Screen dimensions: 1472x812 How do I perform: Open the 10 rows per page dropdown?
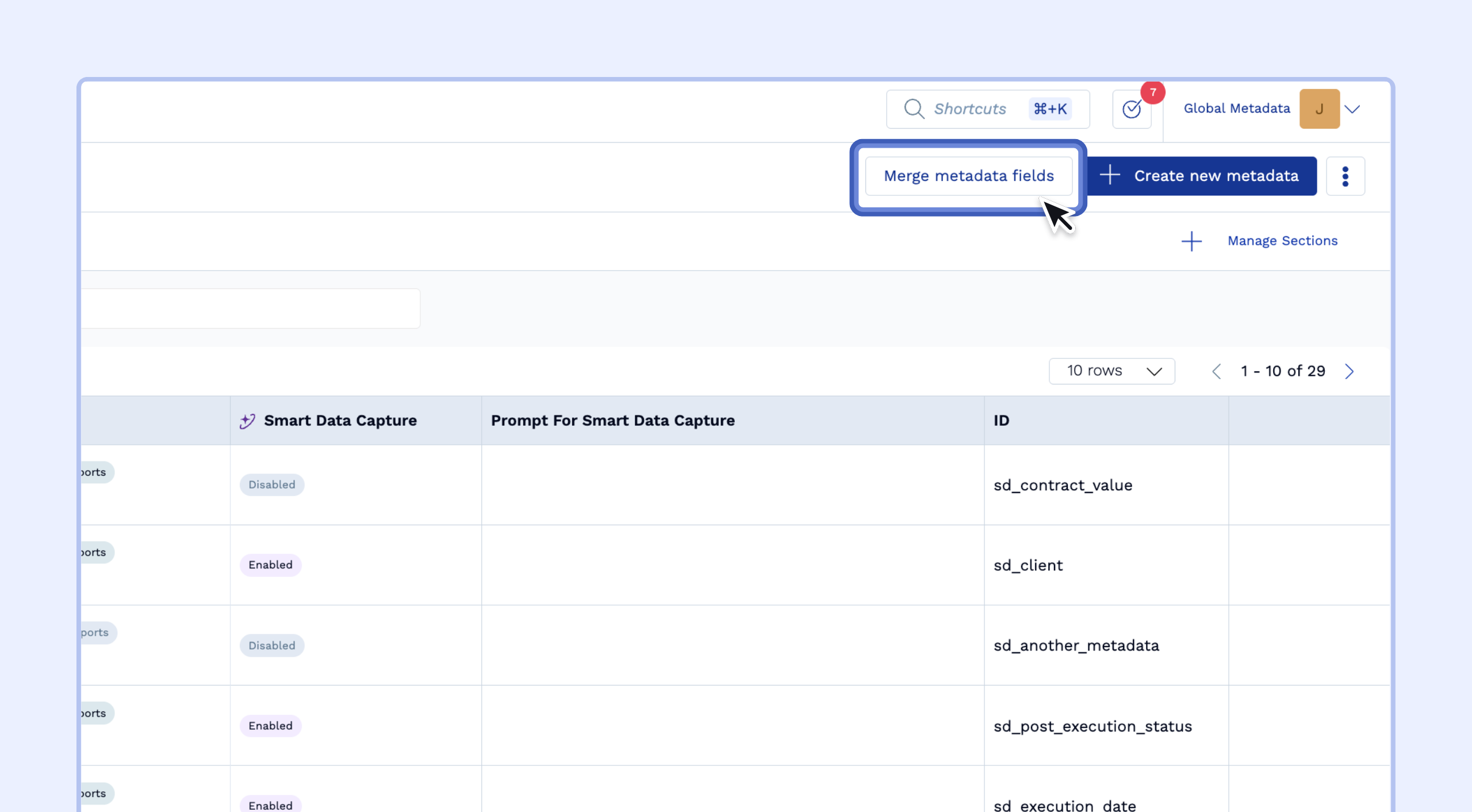[1111, 371]
